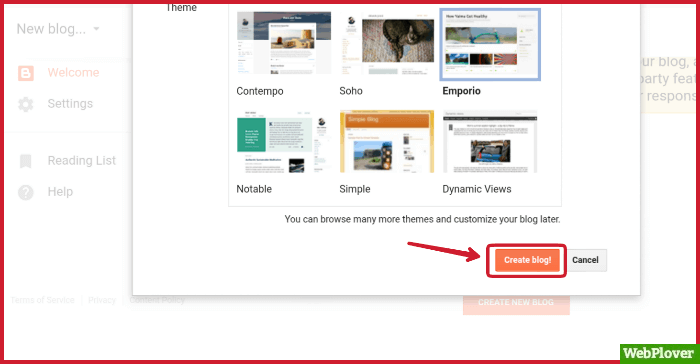Open the Content Policy link
This screenshot has width=700, height=364.
157,300
